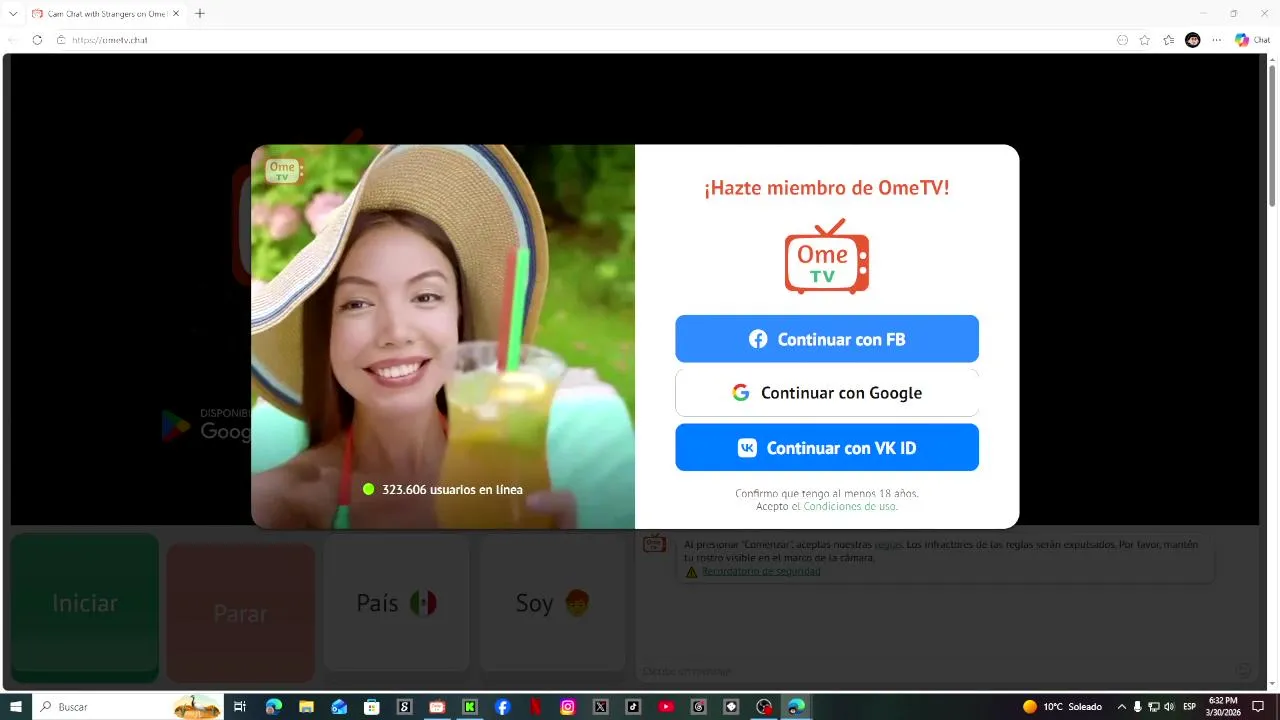Continue sign-up with Facebook button
Image resolution: width=1280 pixels, height=720 pixels.
[x=827, y=339]
